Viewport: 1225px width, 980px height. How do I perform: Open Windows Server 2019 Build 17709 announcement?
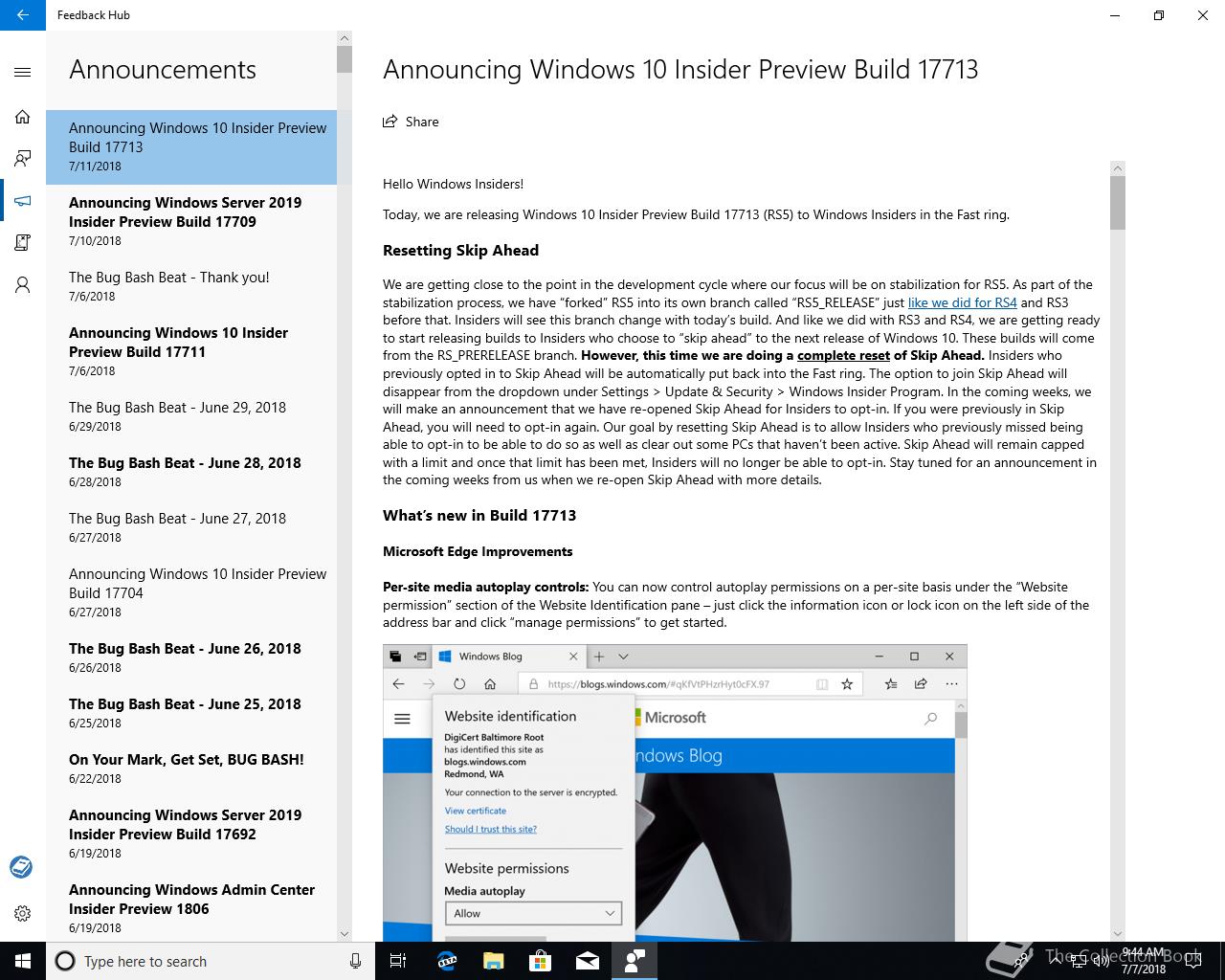(x=191, y=221)
